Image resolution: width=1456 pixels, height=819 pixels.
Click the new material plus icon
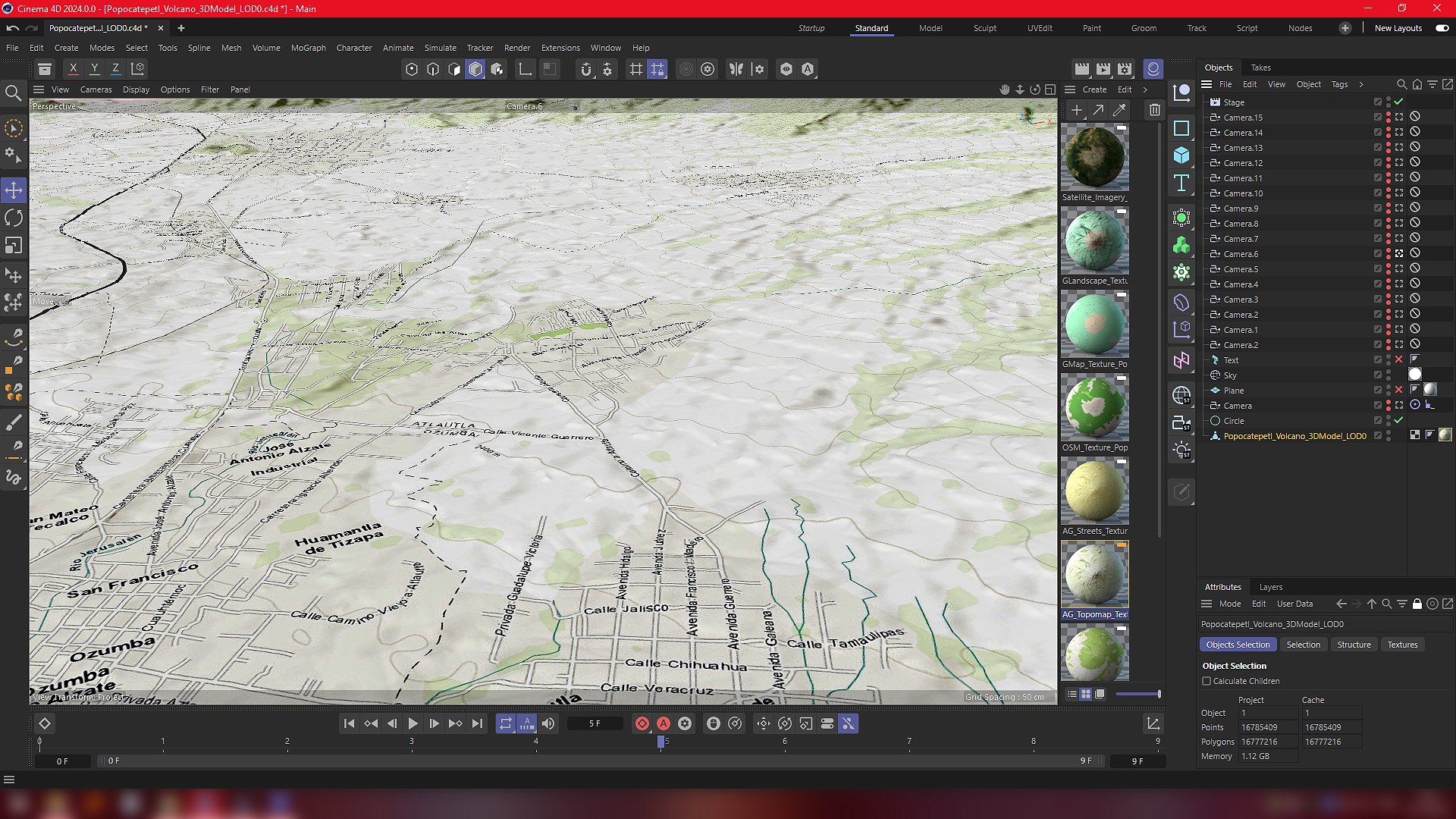[1076, 110]
